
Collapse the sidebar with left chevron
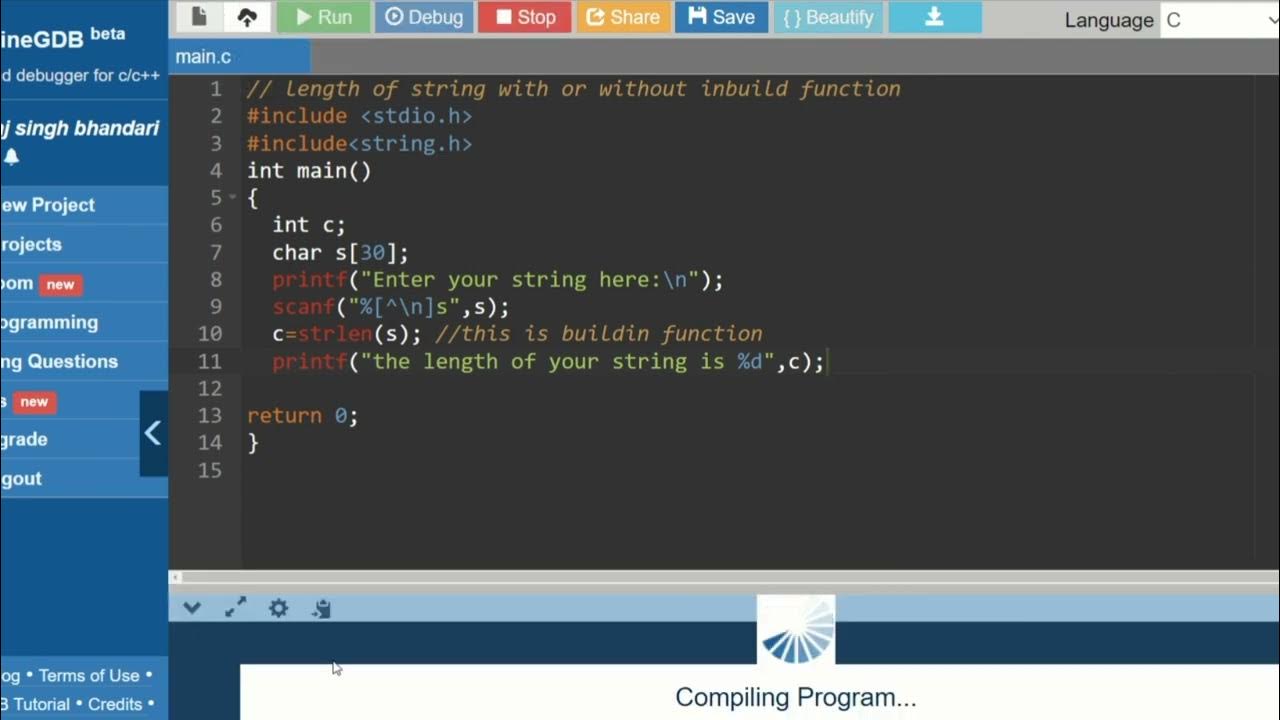[153, 433]
